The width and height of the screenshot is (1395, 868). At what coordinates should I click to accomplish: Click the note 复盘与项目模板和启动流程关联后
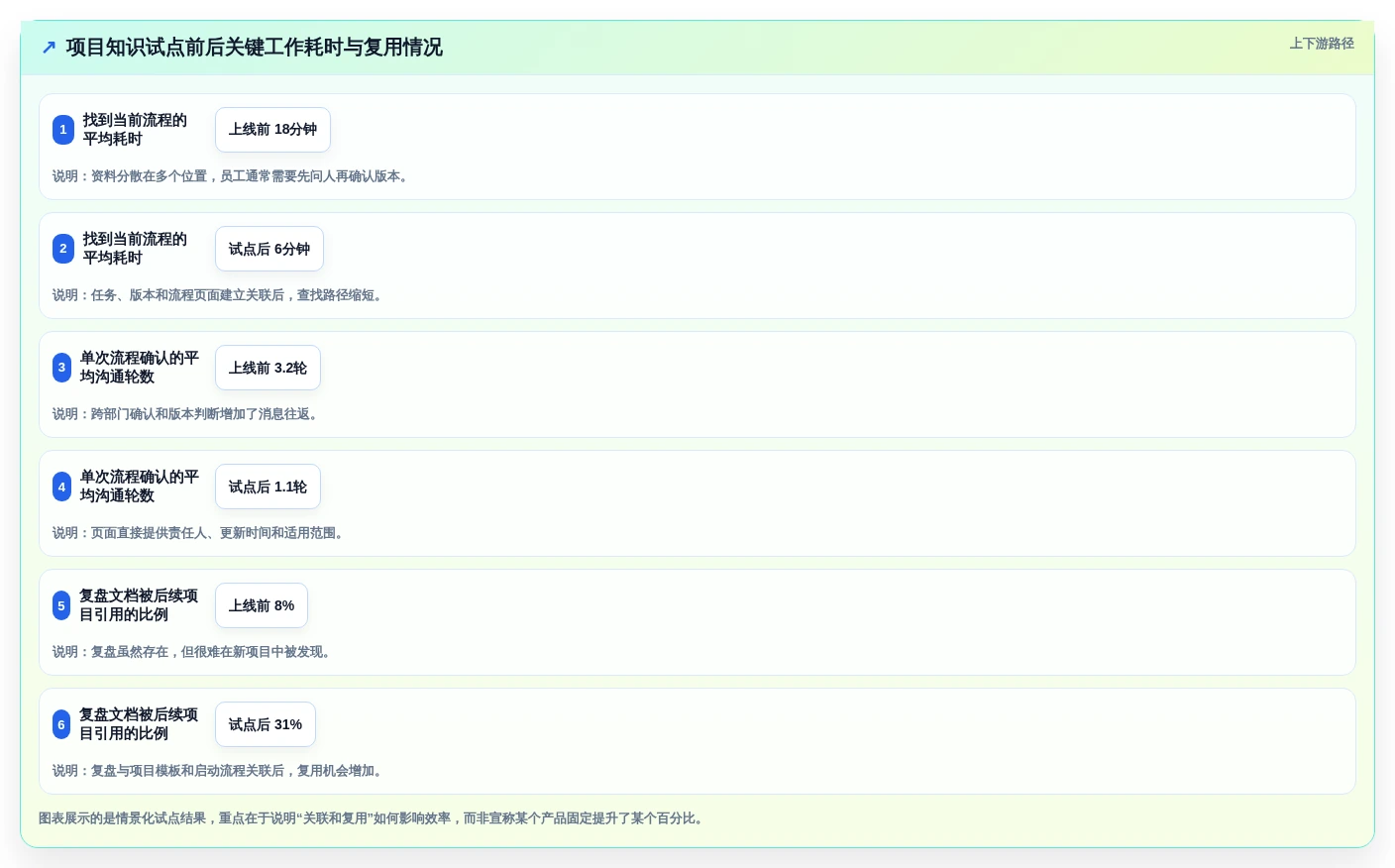[219, 771]
